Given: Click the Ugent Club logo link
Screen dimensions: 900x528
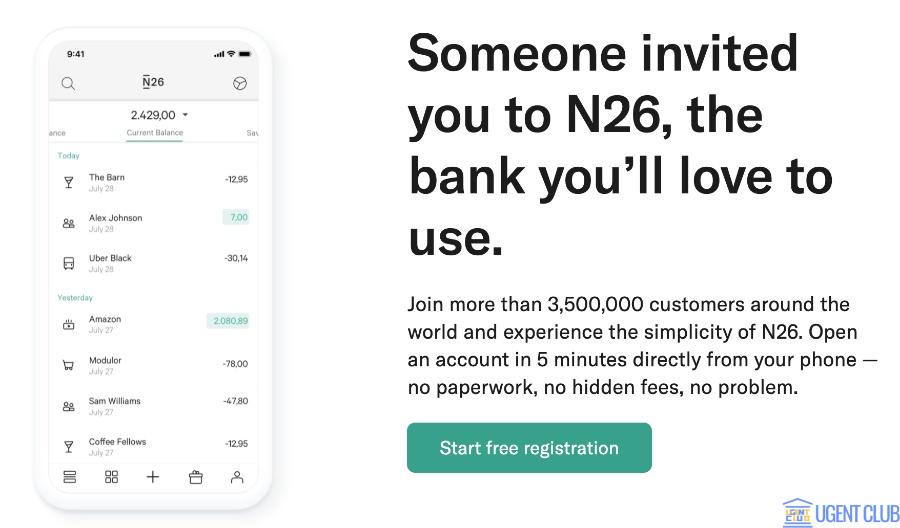Looking at the screenshot, I should pos(841,512).
